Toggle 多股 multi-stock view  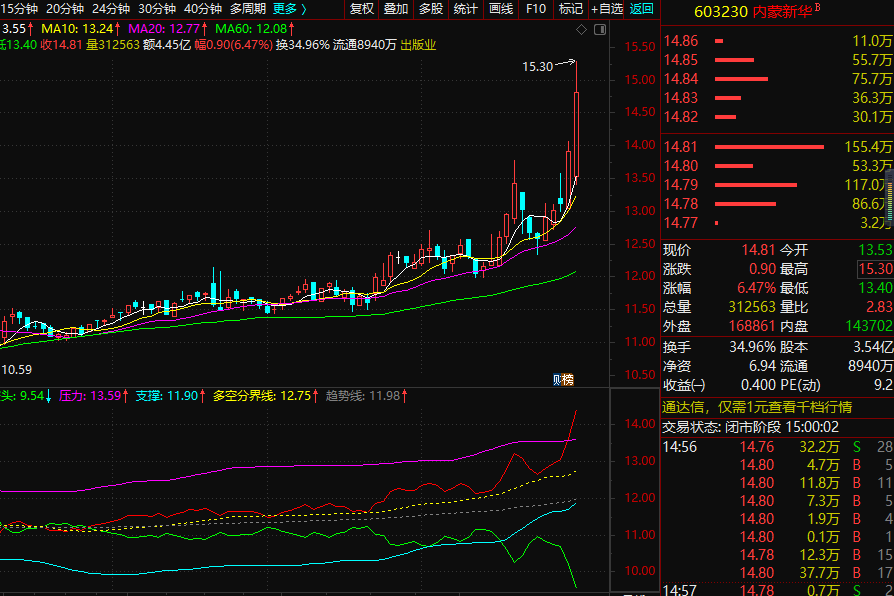coord(431,9)
